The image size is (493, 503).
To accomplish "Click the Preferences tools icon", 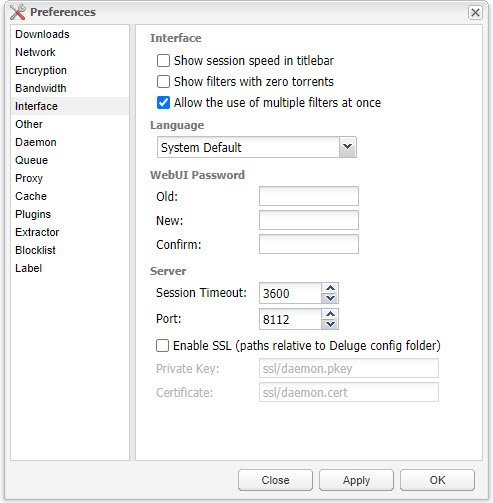I will pyautogui.click(x=18, y=12).
